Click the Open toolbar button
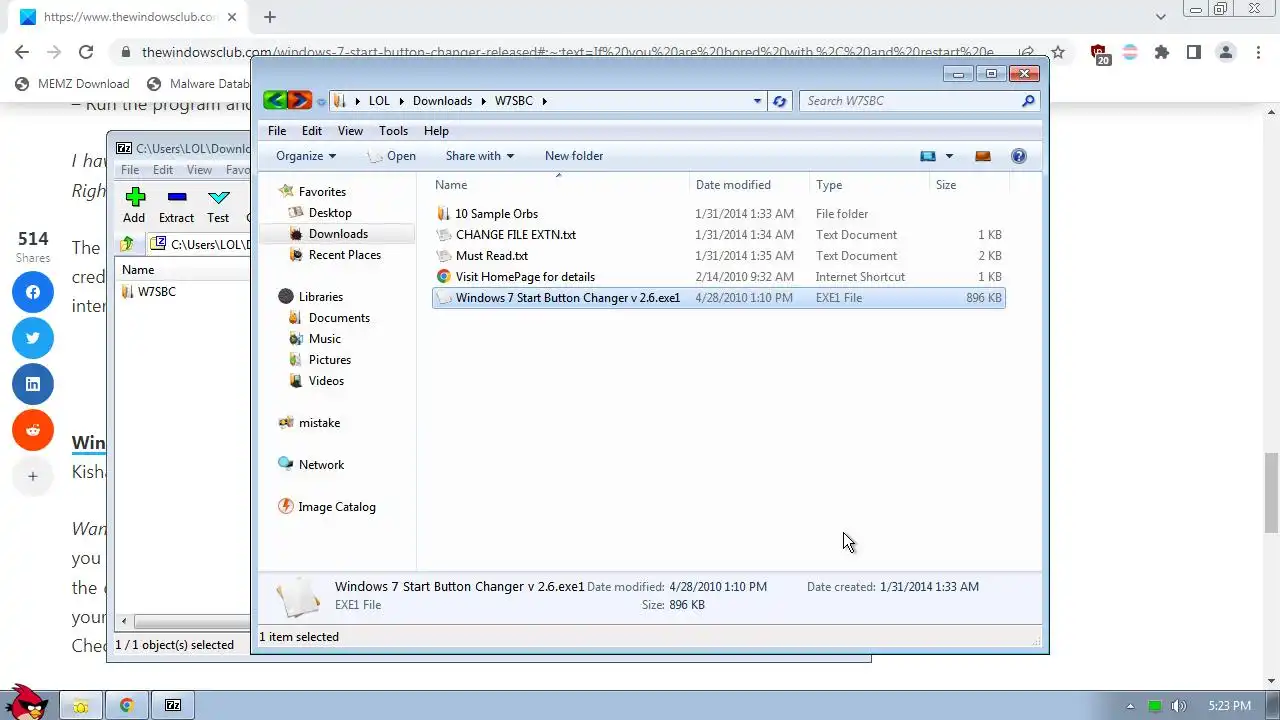1280x720 pixels. pos(391,156)
